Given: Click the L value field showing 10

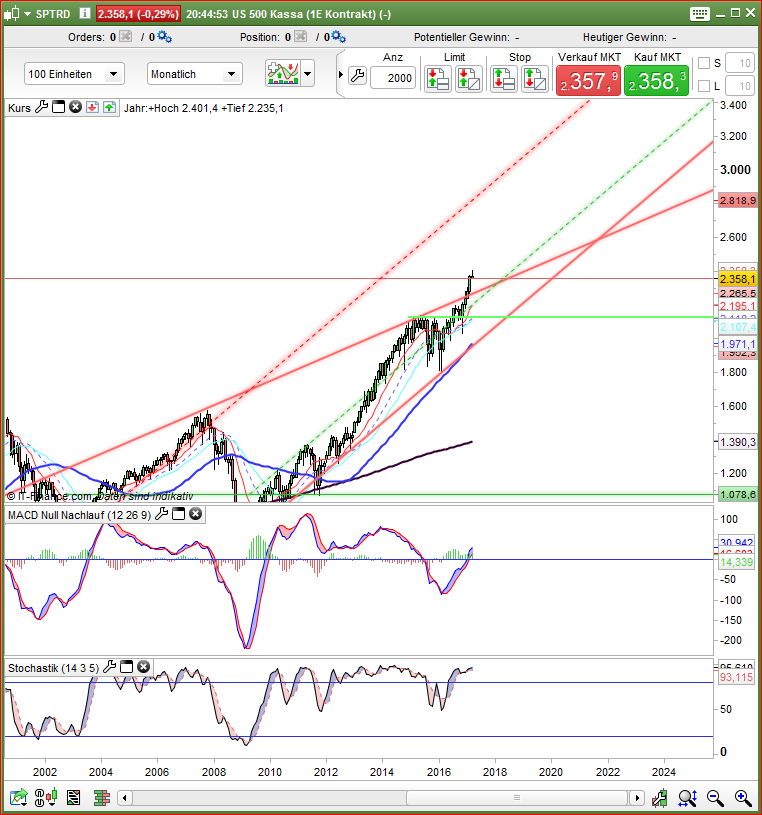Looking at the screenshot, I should (740, 86).
